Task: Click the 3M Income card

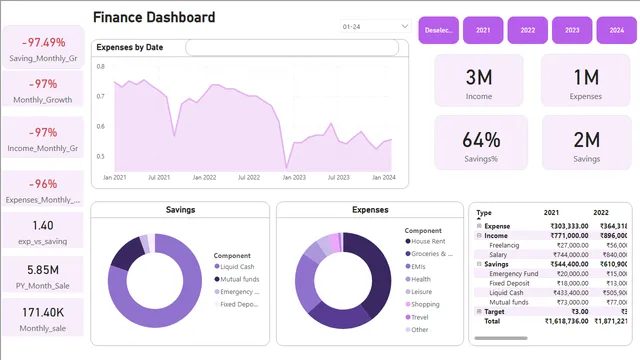Action: coord(479,80)
